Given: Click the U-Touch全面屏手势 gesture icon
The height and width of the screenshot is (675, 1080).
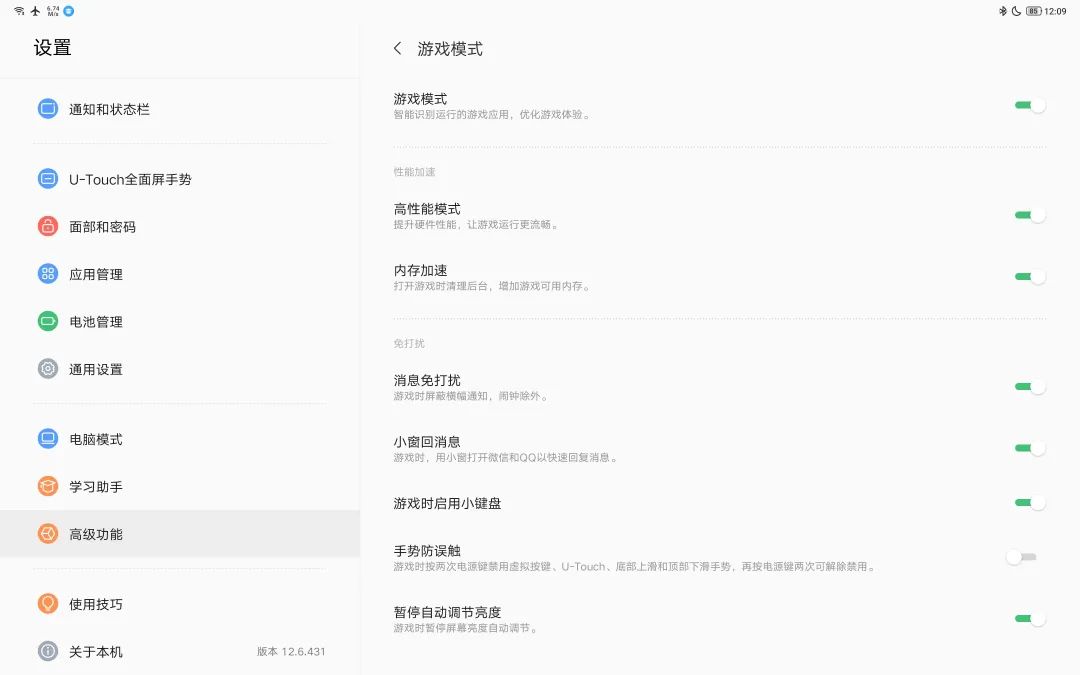Looking at the screenshot, I should pos(47,179).
